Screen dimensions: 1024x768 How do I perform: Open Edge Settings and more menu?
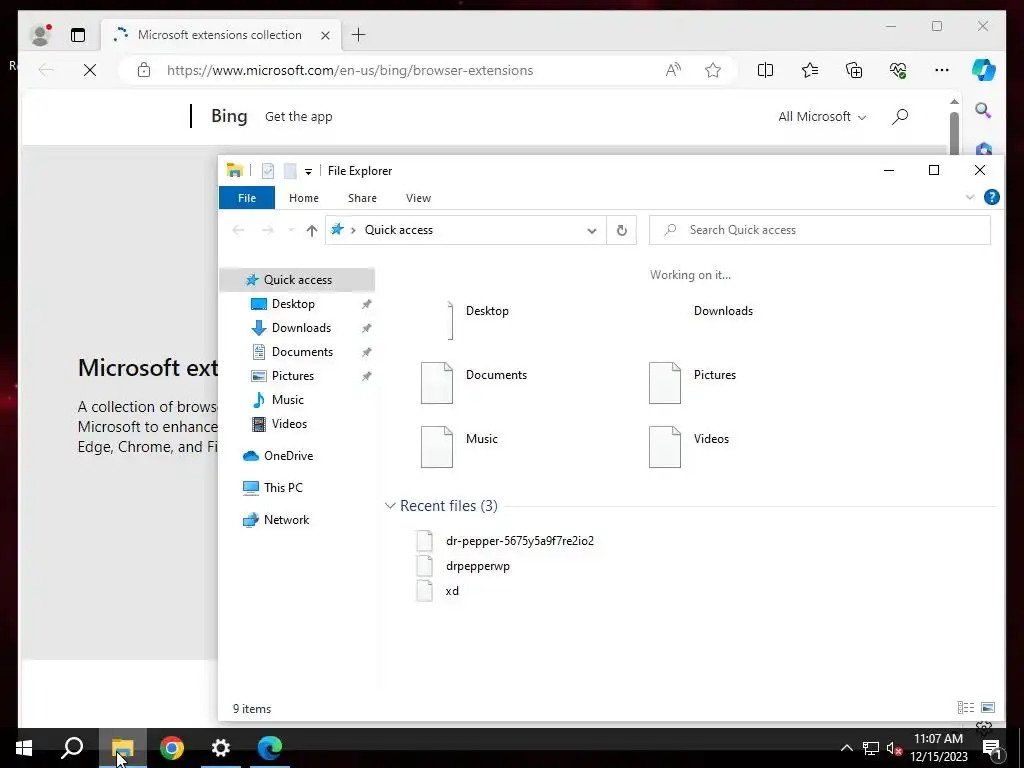[x=942, y=70]
